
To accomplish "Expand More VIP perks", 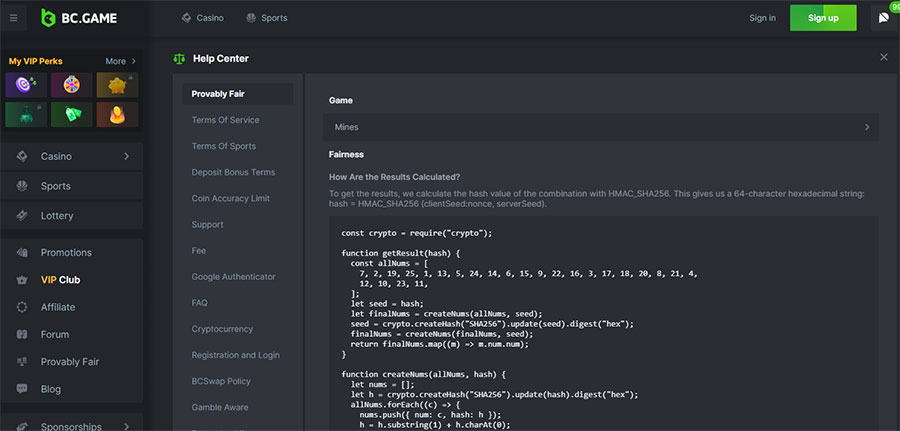I will 121,61.
